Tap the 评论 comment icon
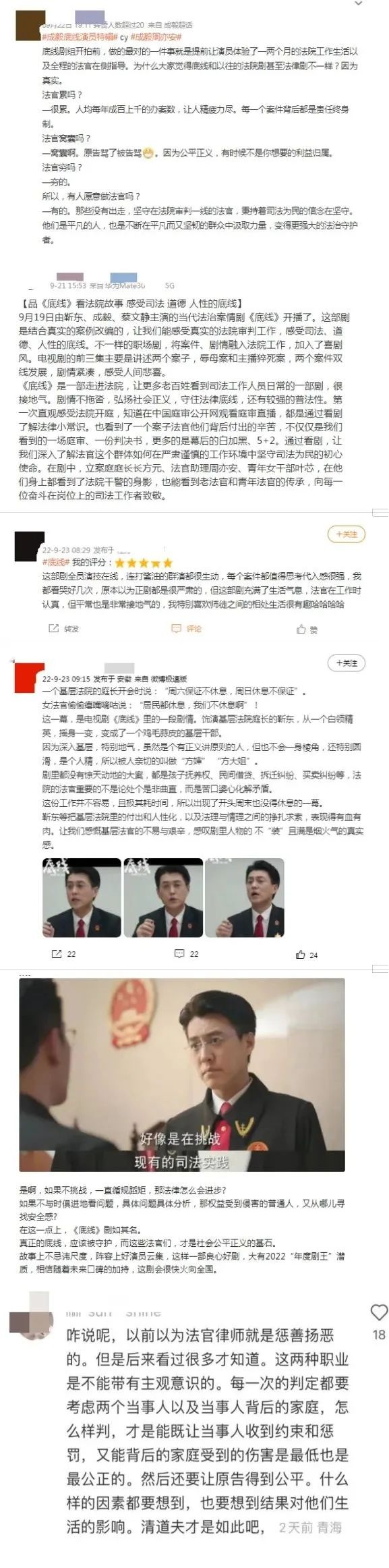 click(187, 628)
